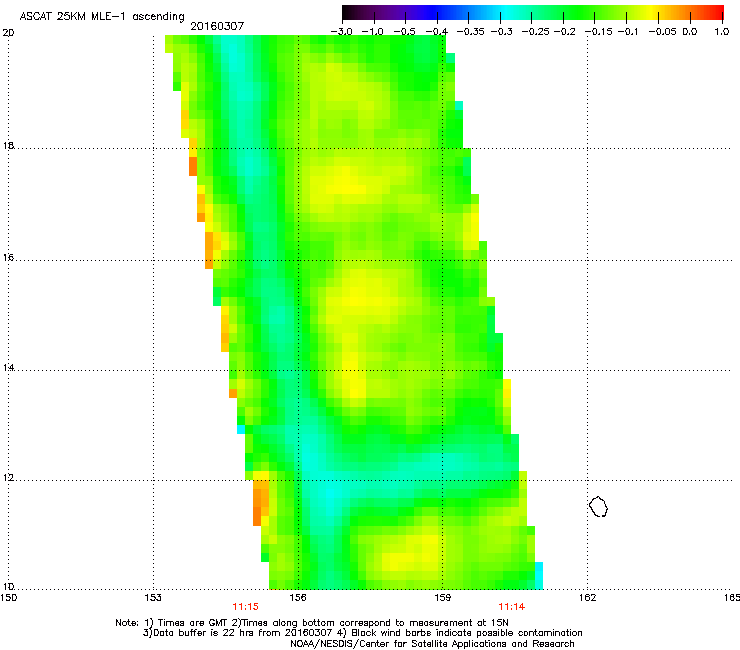
Task: Click the -0.1 color scale label
Action: tap(628, 32)
